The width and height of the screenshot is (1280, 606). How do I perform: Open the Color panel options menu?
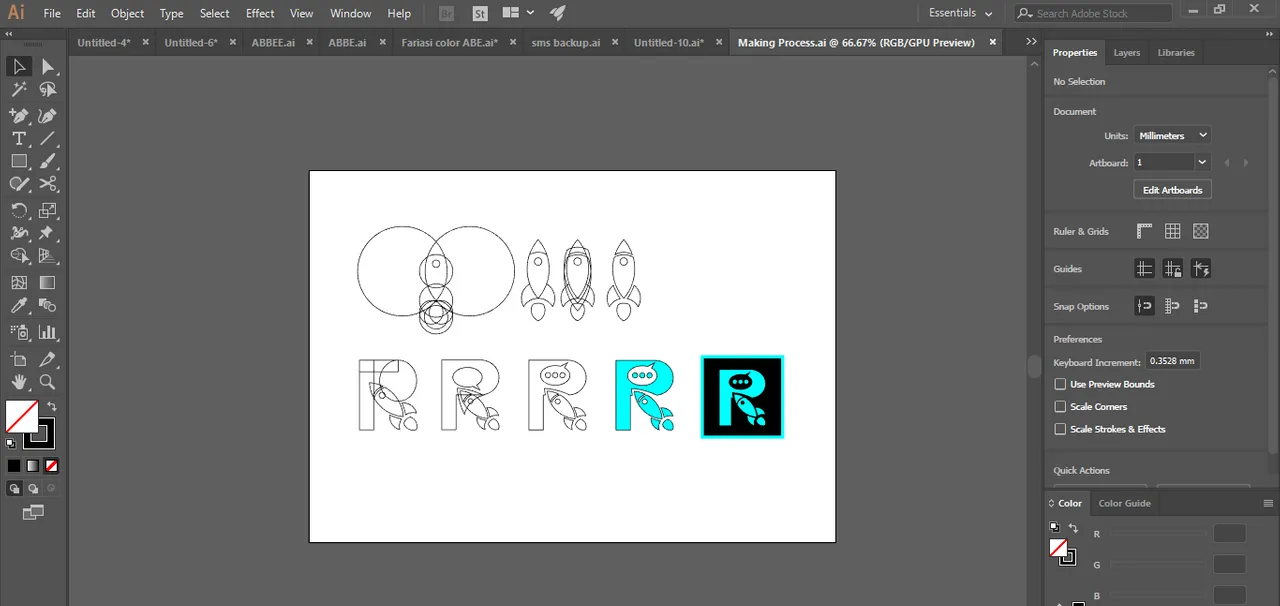[1270, 503]
